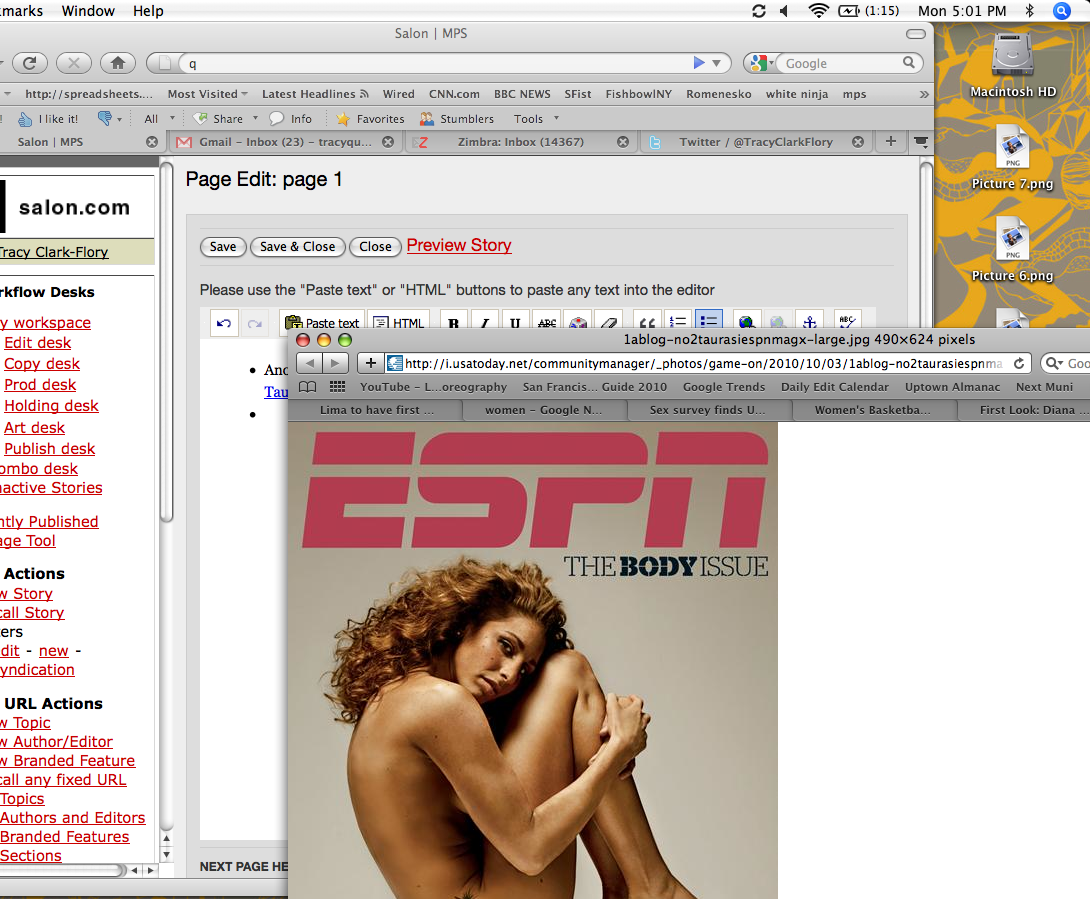Viewport: 1090px width, 899px height.
Task: Click the Go arrow in the Firefox address bar
Action: [699, 63]
